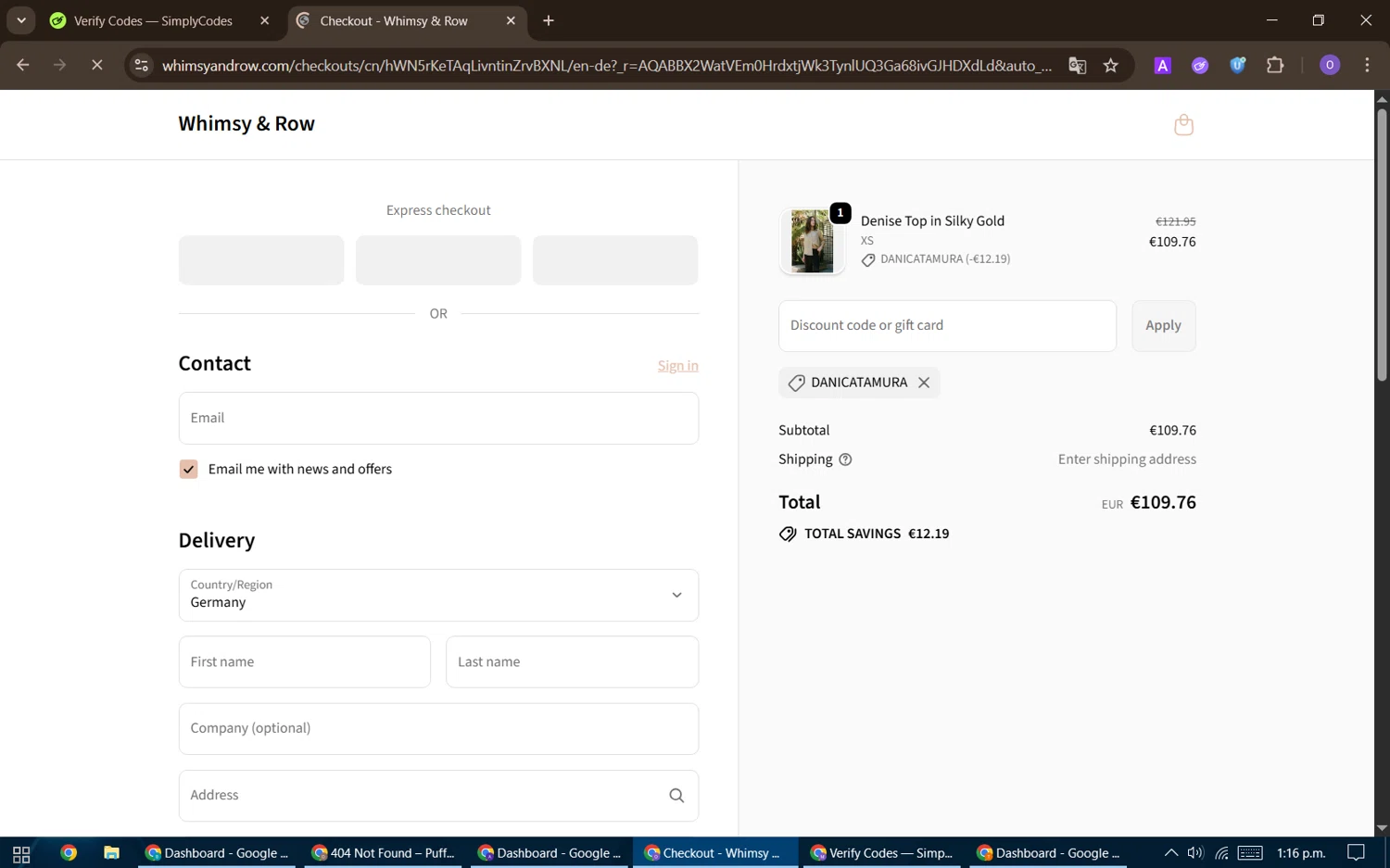Image resolution: width=1390 pixels, height=868 pixels.
Task: Click the address search magnifier icon
Action: coord(676,796)
